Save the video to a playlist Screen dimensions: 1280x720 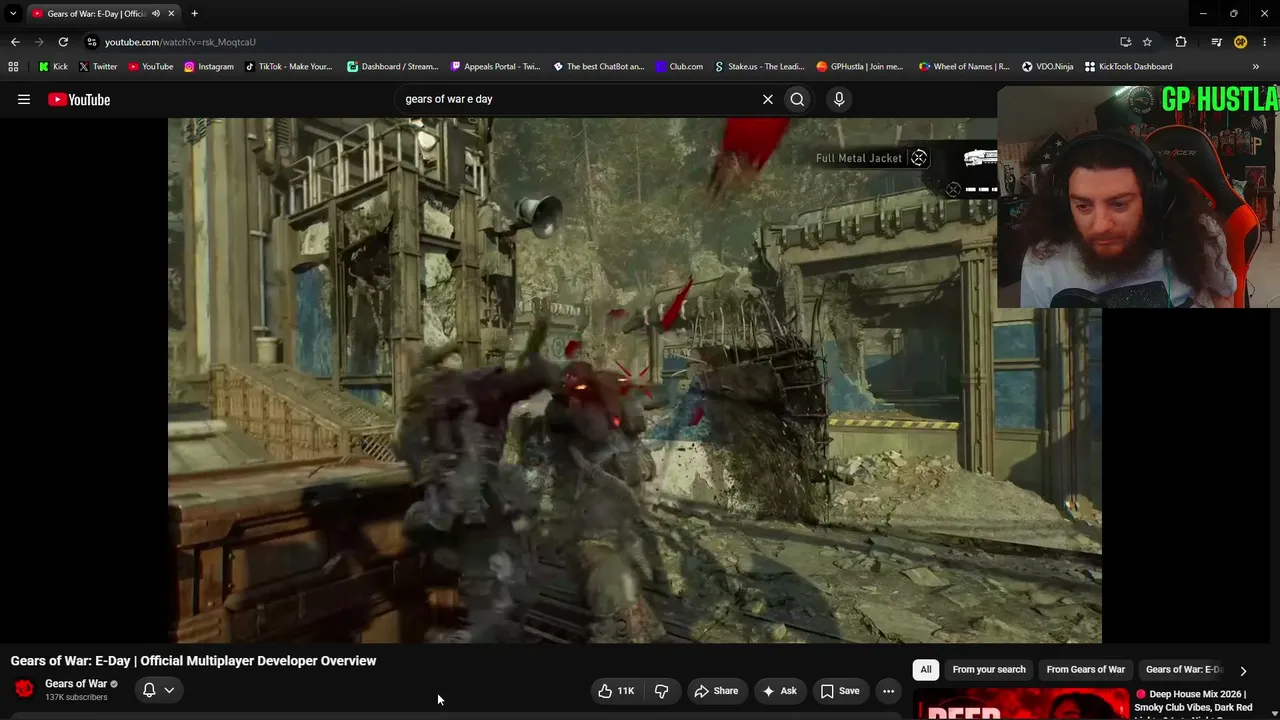(840, 691)
